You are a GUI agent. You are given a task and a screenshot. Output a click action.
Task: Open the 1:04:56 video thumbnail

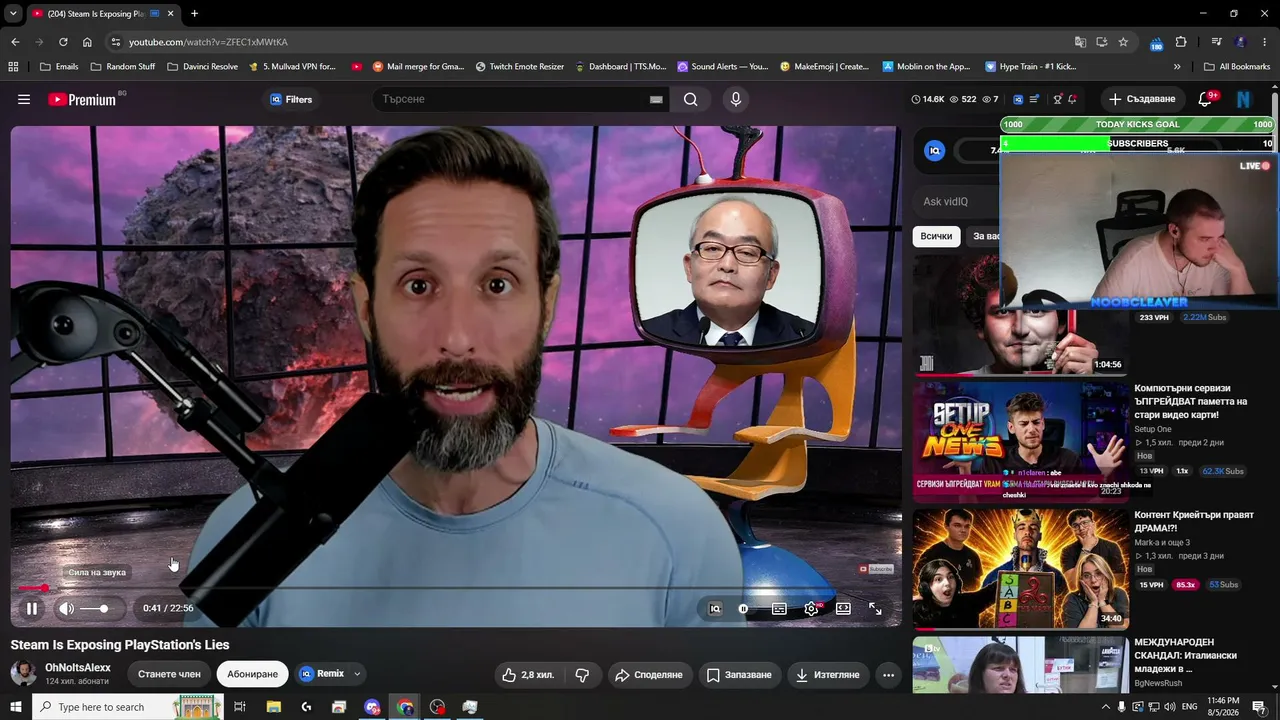[1020, 314]
